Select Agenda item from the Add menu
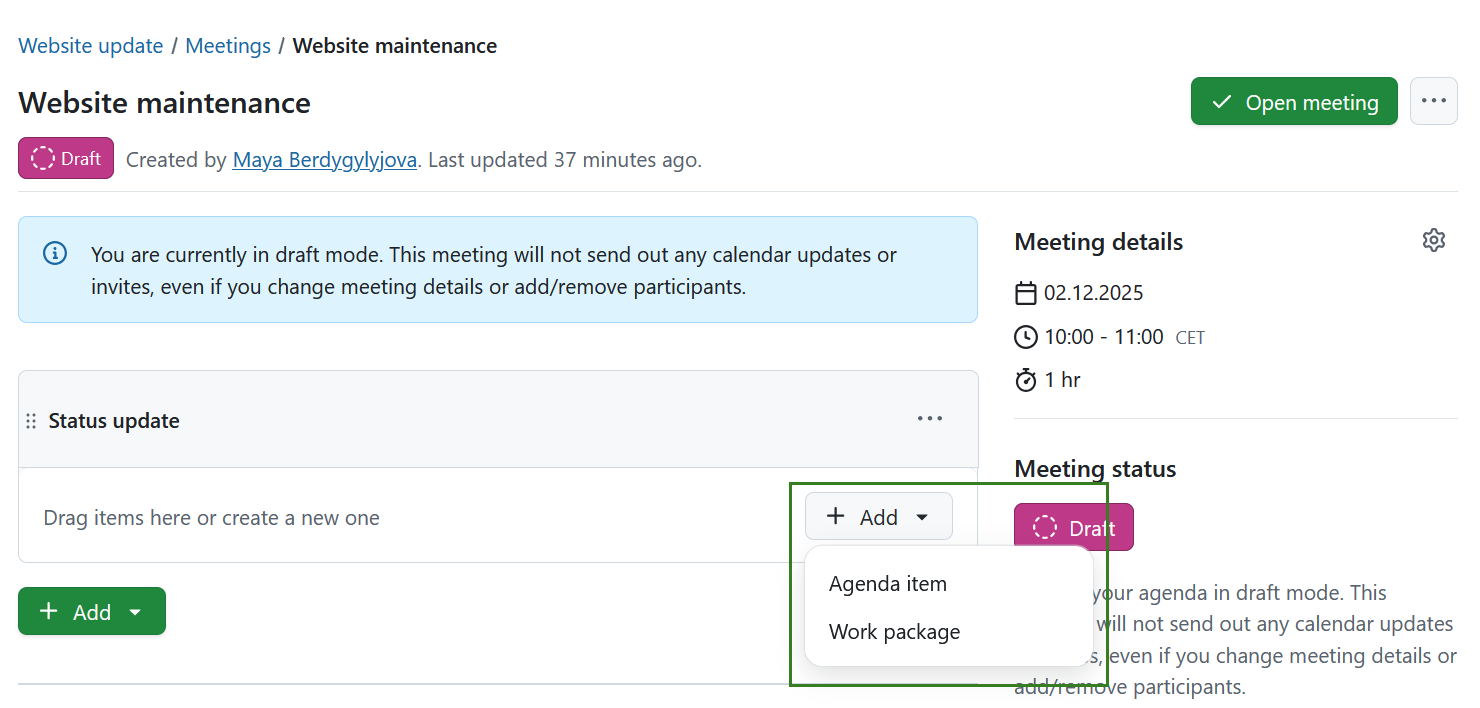1480x708 pixels. click(x=887, y=584)
